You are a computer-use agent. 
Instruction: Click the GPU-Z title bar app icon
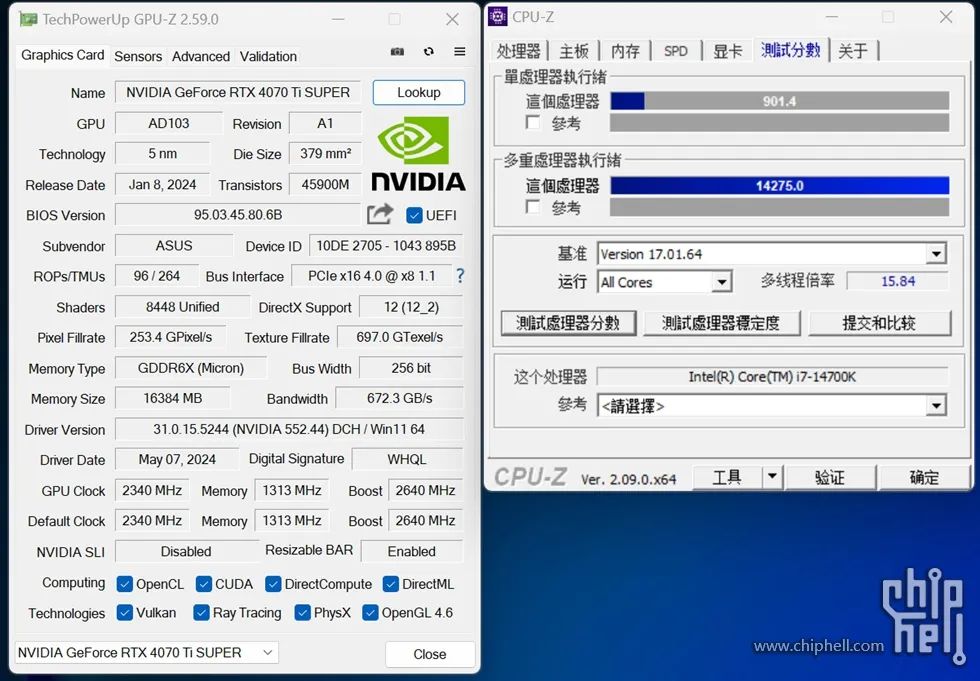tap(28, 19)
